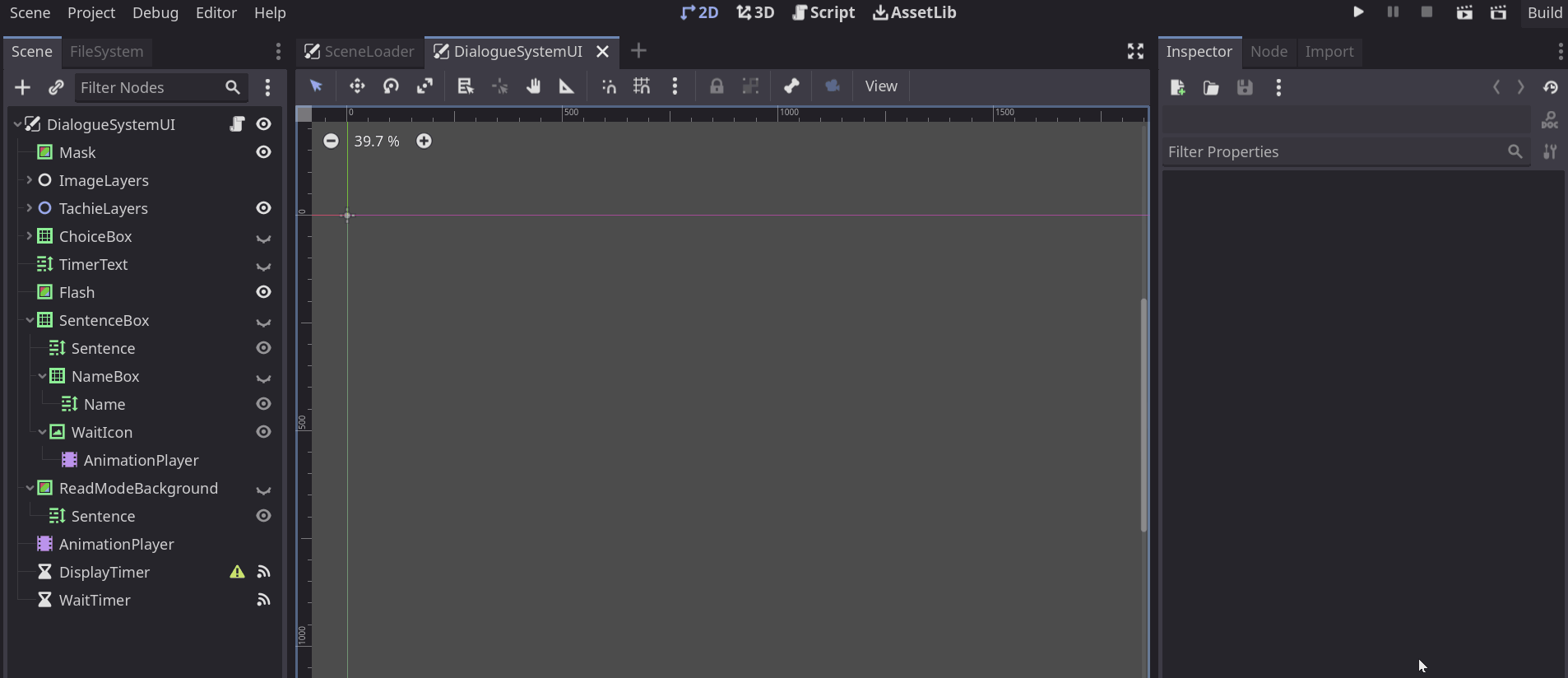Toggle visibility of DialogueSystemUI root
The width and height of the screenshot is (1568, 678).
(263, 124)
